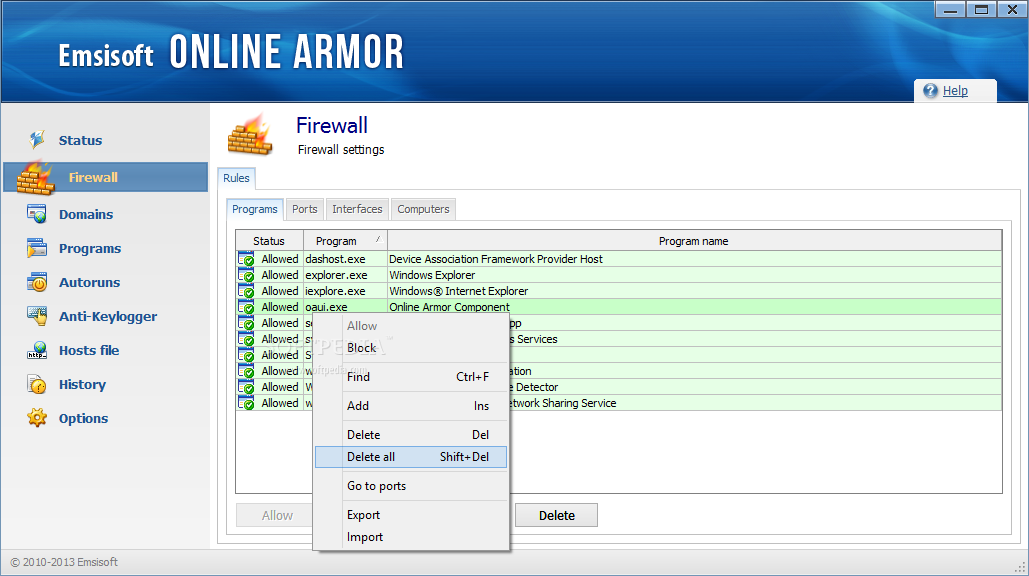Click the History clock document icon

coord(37,384)
